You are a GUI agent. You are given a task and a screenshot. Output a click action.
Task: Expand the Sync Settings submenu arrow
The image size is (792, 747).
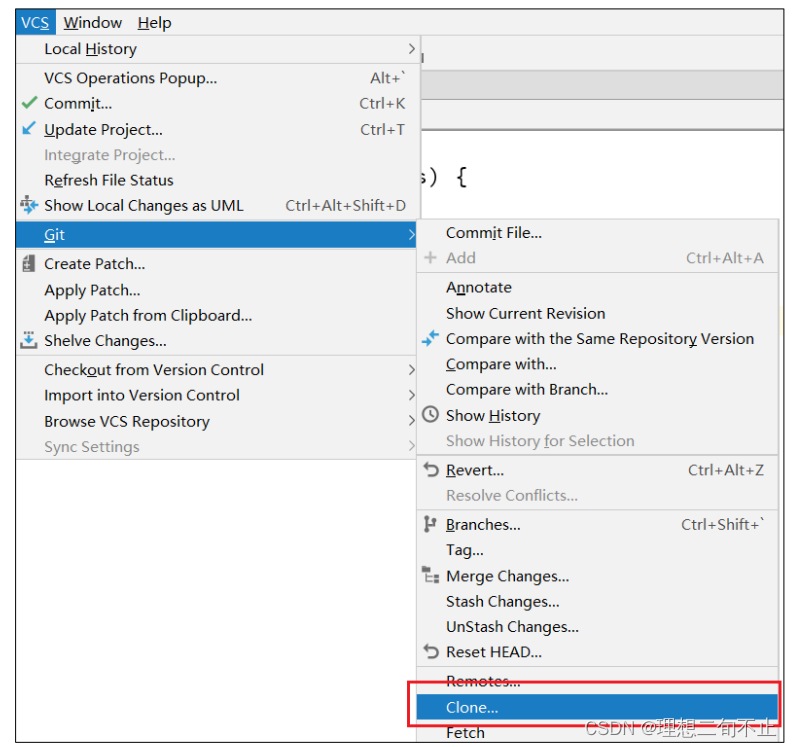(412, 446)
